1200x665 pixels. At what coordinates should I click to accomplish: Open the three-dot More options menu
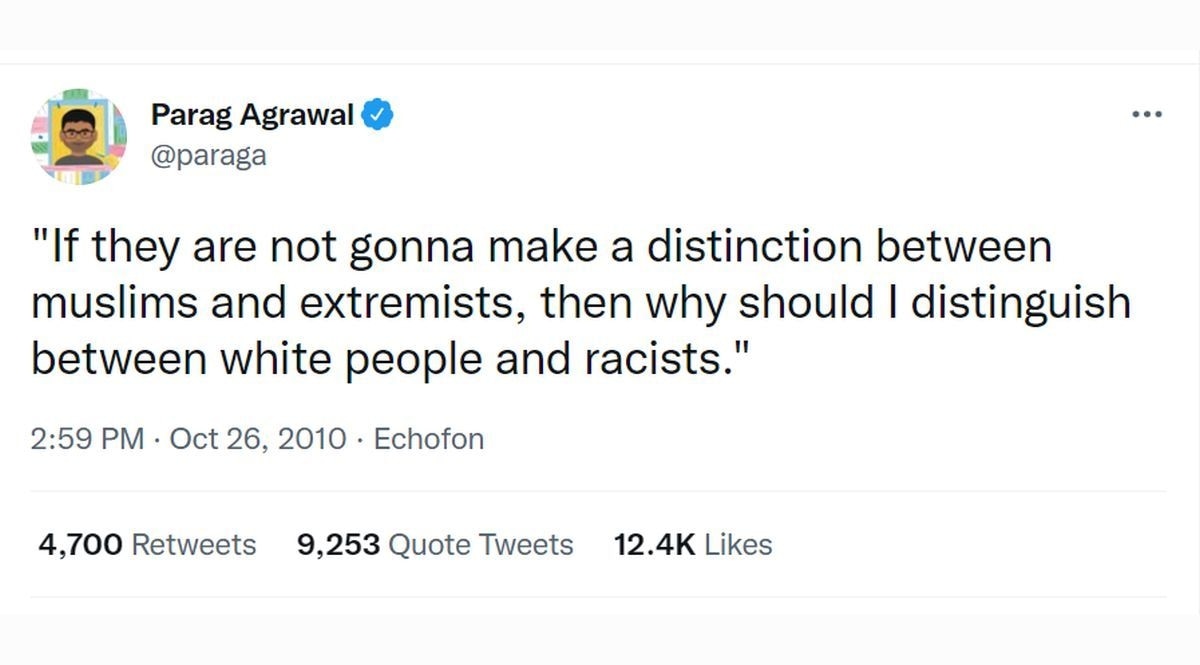point(1147,115)
